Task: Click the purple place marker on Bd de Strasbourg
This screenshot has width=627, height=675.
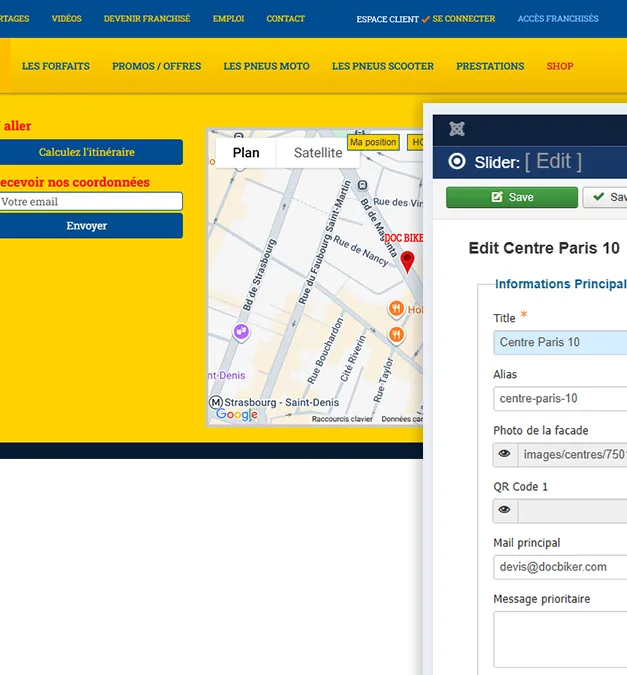Action: pyautogui.click(x=241, y=332)
